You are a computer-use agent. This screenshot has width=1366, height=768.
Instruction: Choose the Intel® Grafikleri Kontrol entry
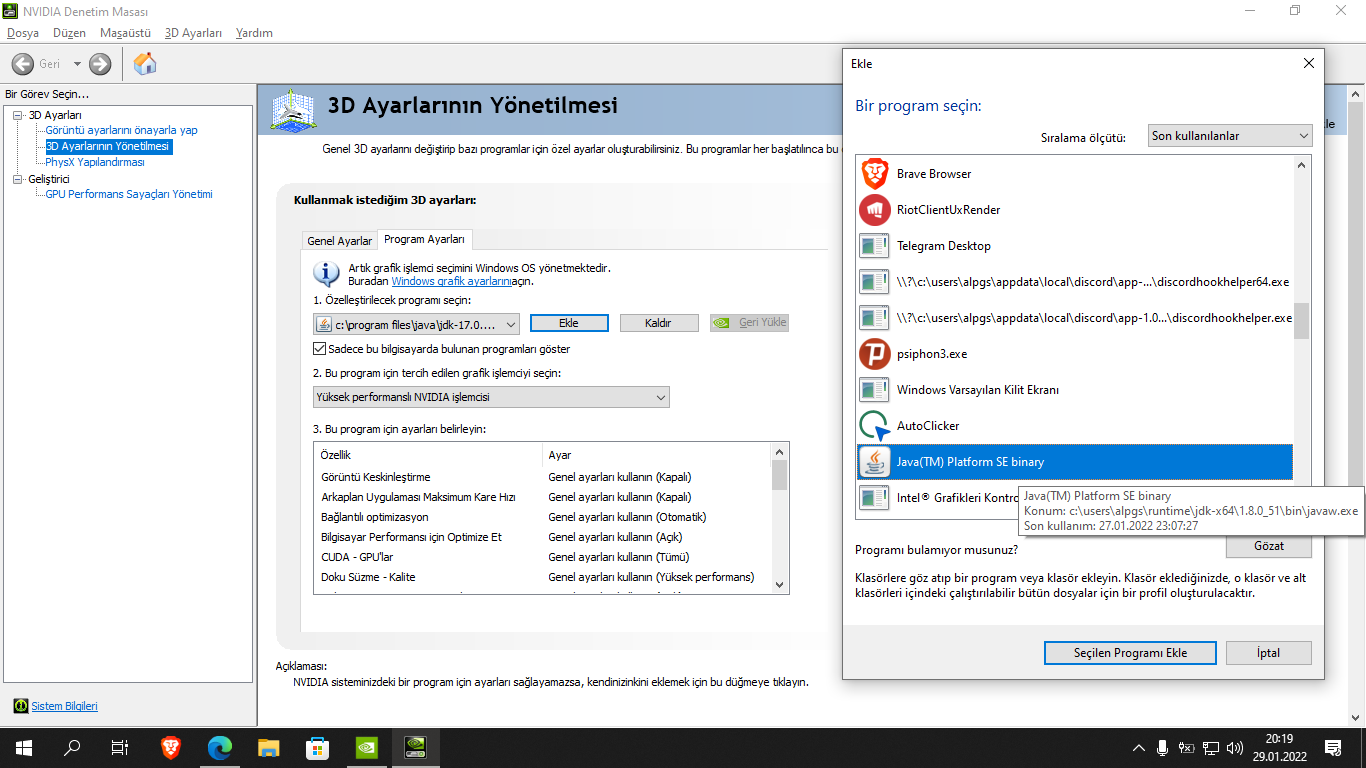pos(938,498)
